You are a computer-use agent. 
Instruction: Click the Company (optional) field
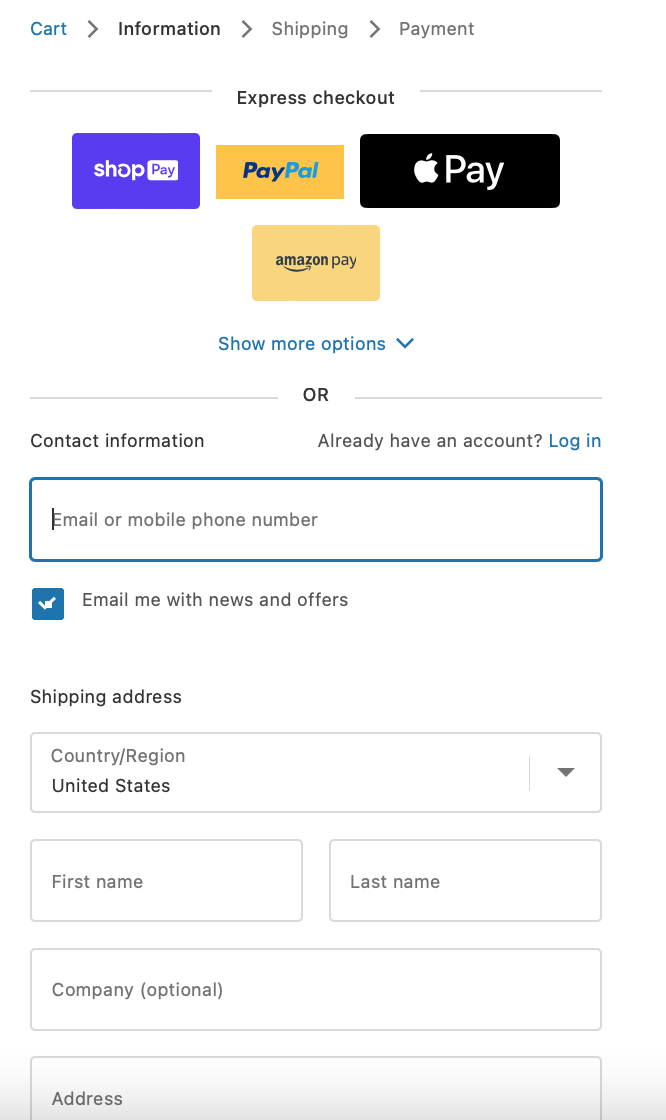point(316,990)
